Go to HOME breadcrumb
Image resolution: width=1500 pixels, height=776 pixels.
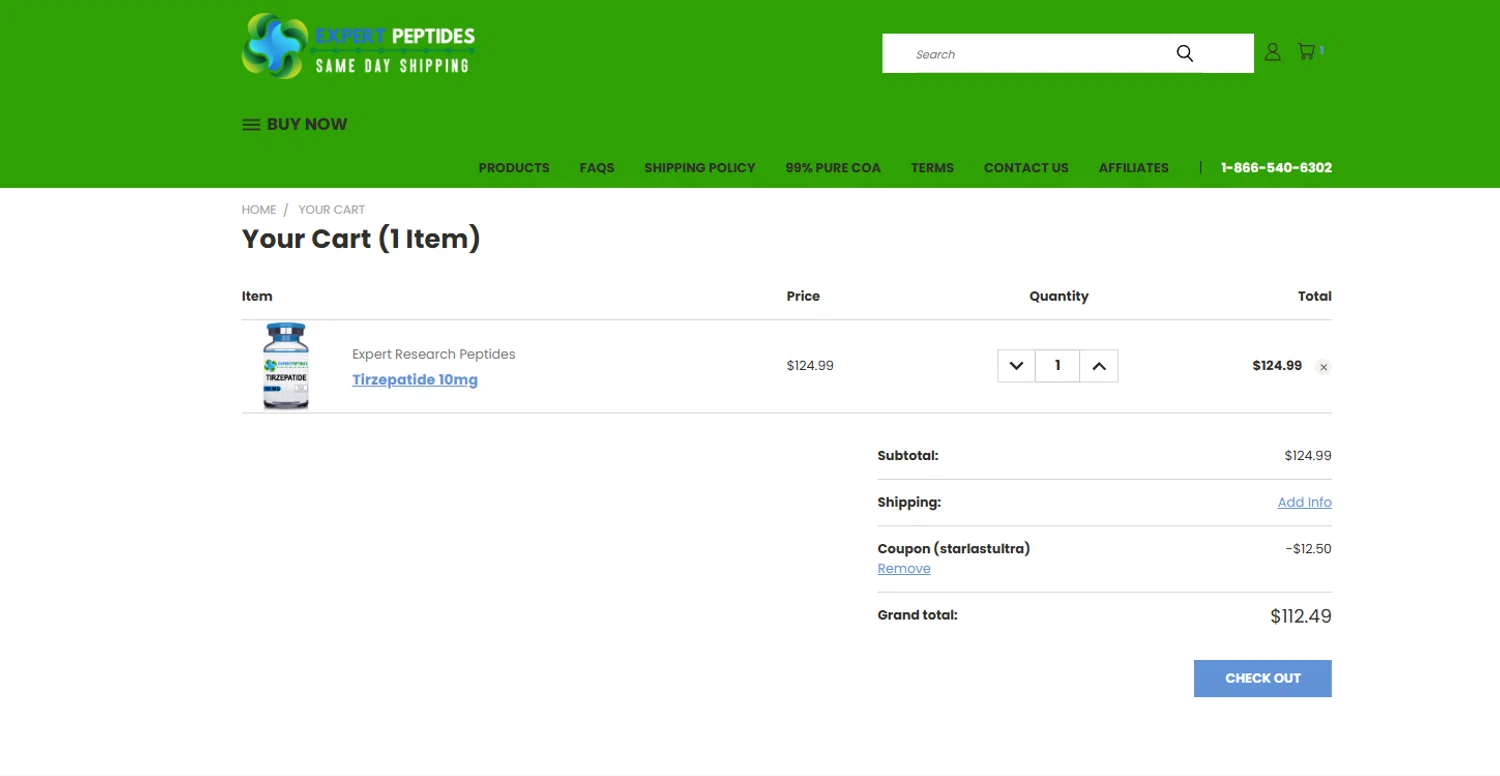[259, 210]
